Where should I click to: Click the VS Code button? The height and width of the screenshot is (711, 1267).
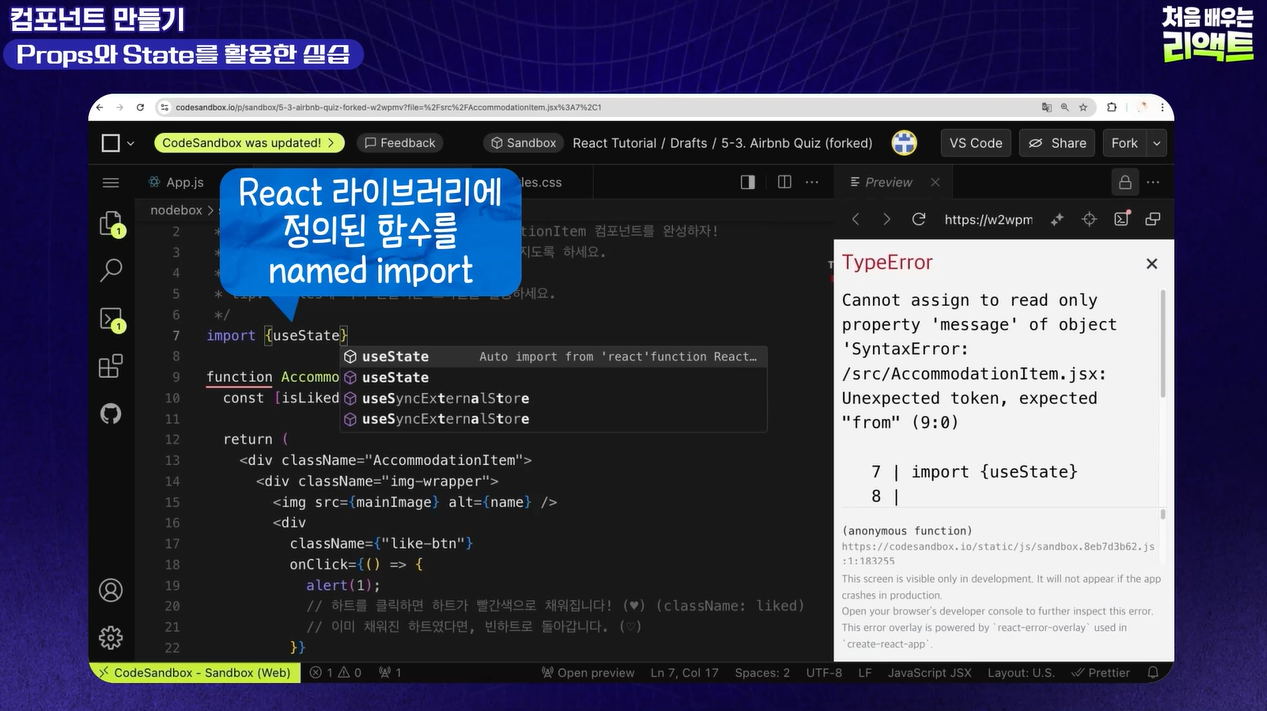(976, 143)
